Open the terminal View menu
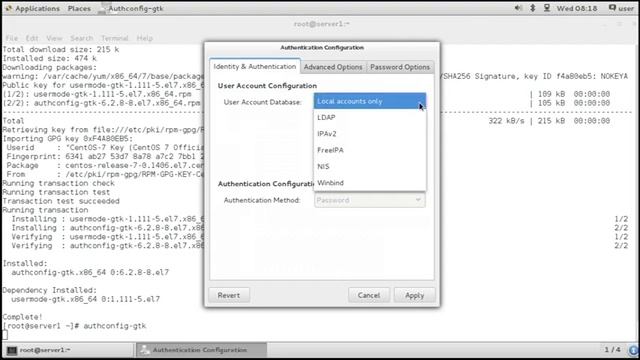Screen dimensions: 640x360 pyautogui.click(x=54, y=38)
